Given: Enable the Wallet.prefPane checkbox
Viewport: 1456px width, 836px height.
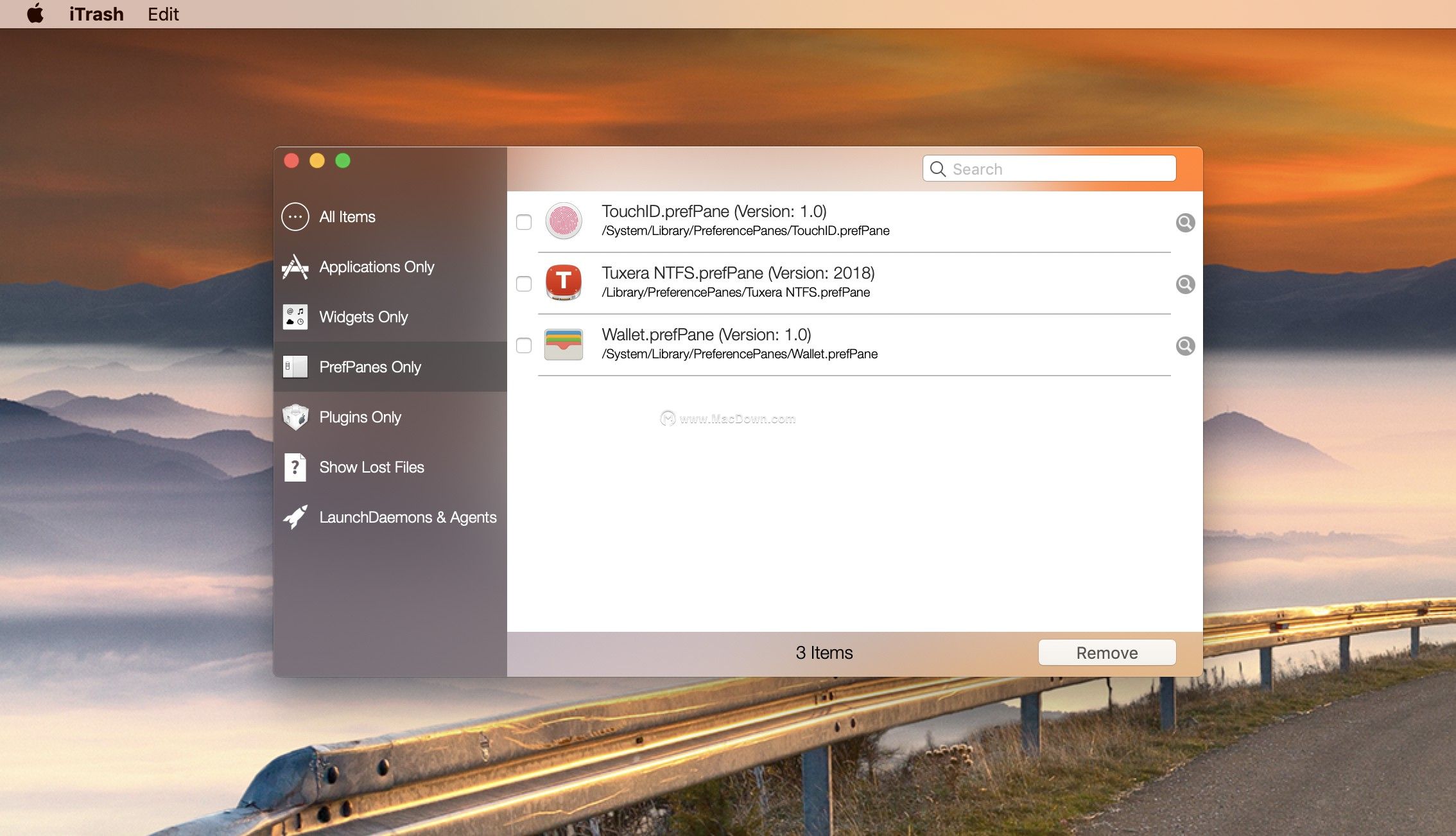Looking at the screenshot, I should (x=524, y=345).
